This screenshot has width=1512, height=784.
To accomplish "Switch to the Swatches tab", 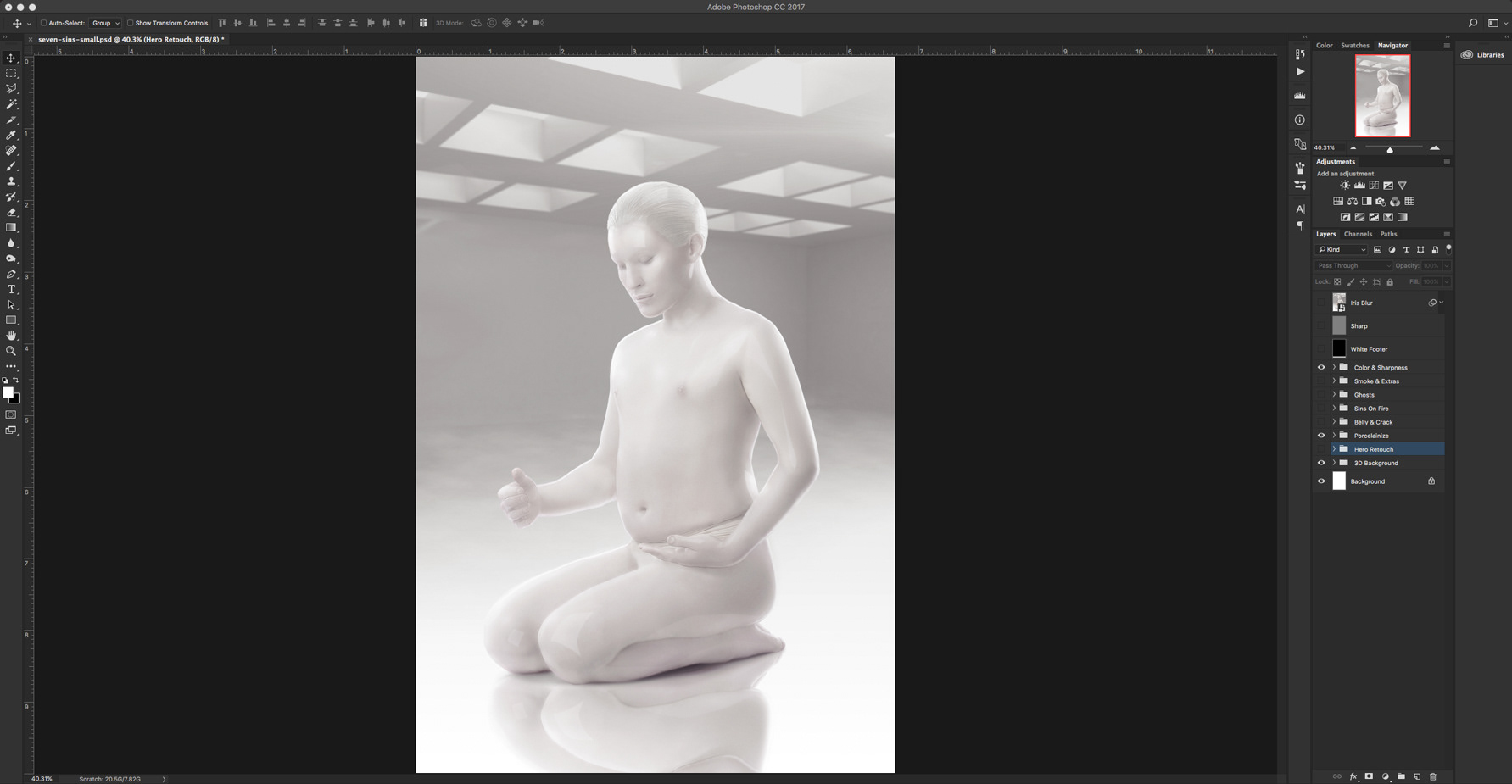I will [x=1354, y=46].
